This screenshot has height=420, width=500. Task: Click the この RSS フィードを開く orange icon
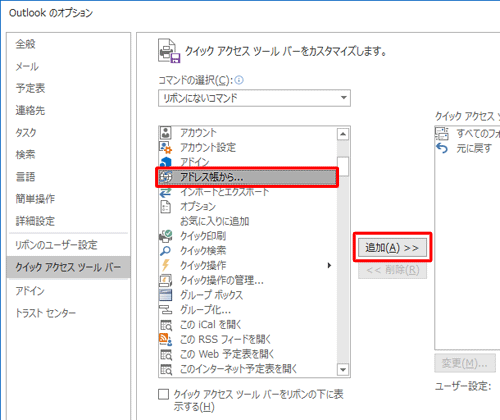pyautogui.click(x=166, y=339)
